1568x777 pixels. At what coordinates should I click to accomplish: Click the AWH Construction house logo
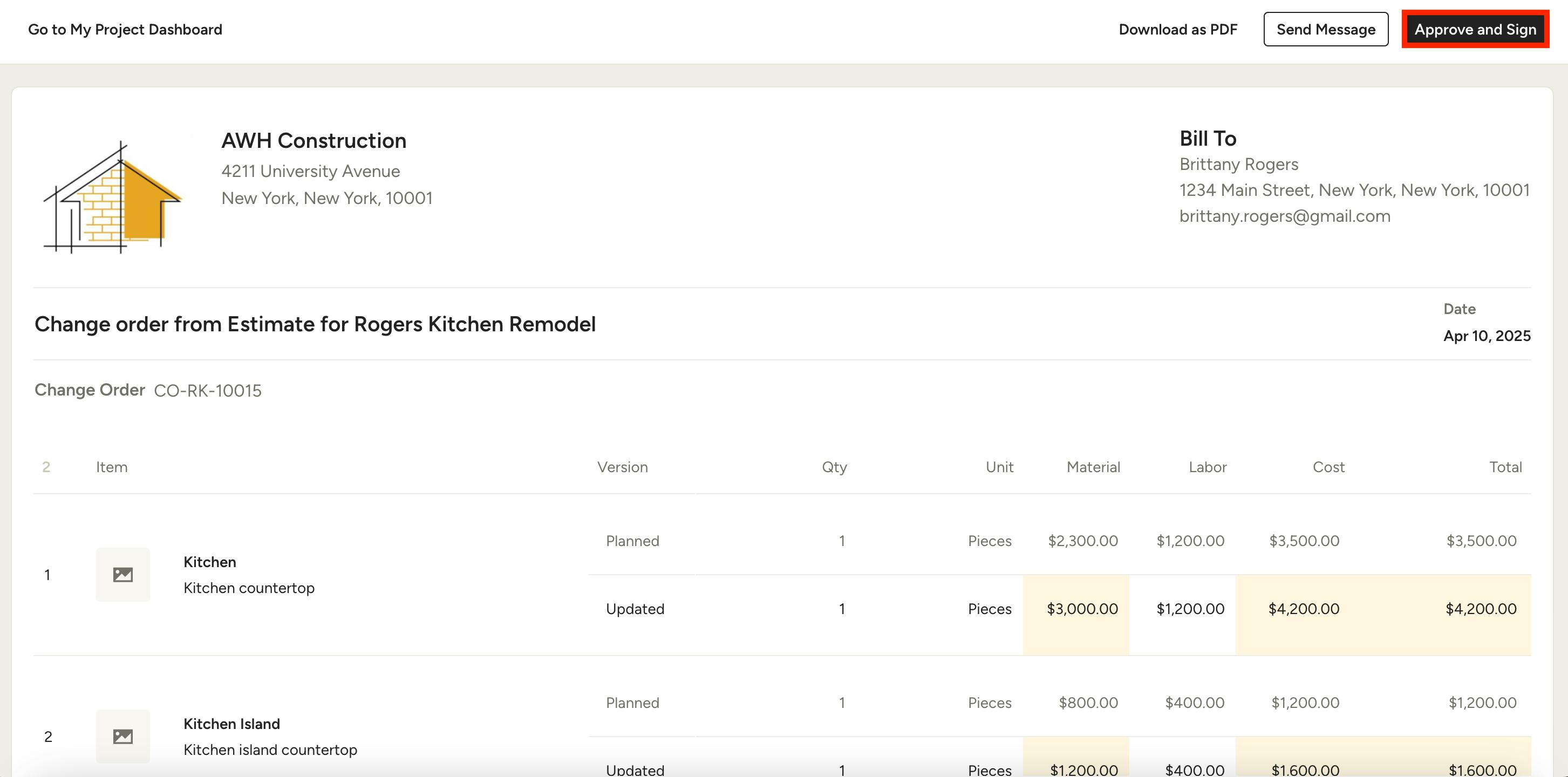click(114, 198)
